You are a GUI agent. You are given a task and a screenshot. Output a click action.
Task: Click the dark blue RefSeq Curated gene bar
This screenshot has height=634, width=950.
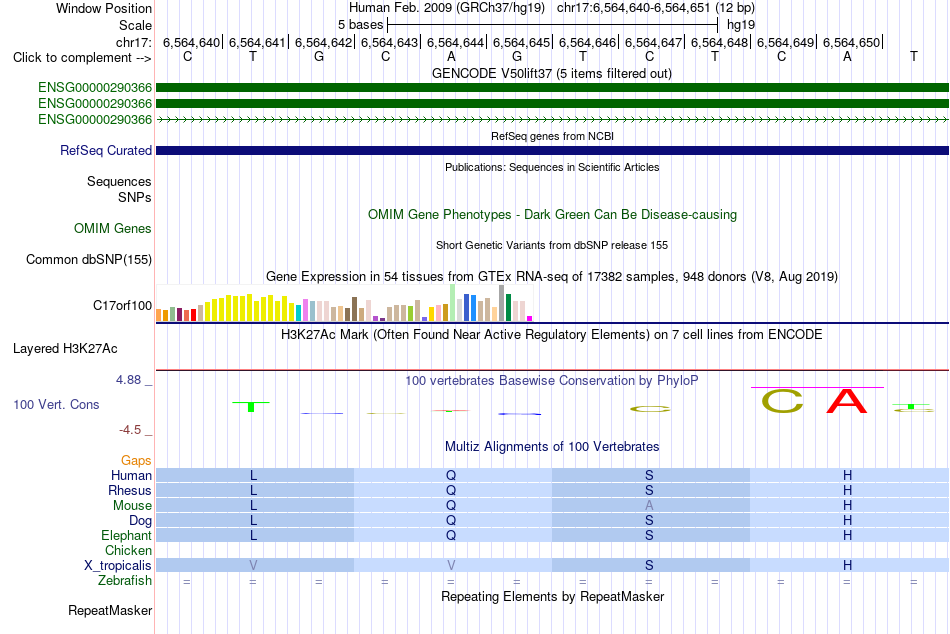click(x=552, y=150)
